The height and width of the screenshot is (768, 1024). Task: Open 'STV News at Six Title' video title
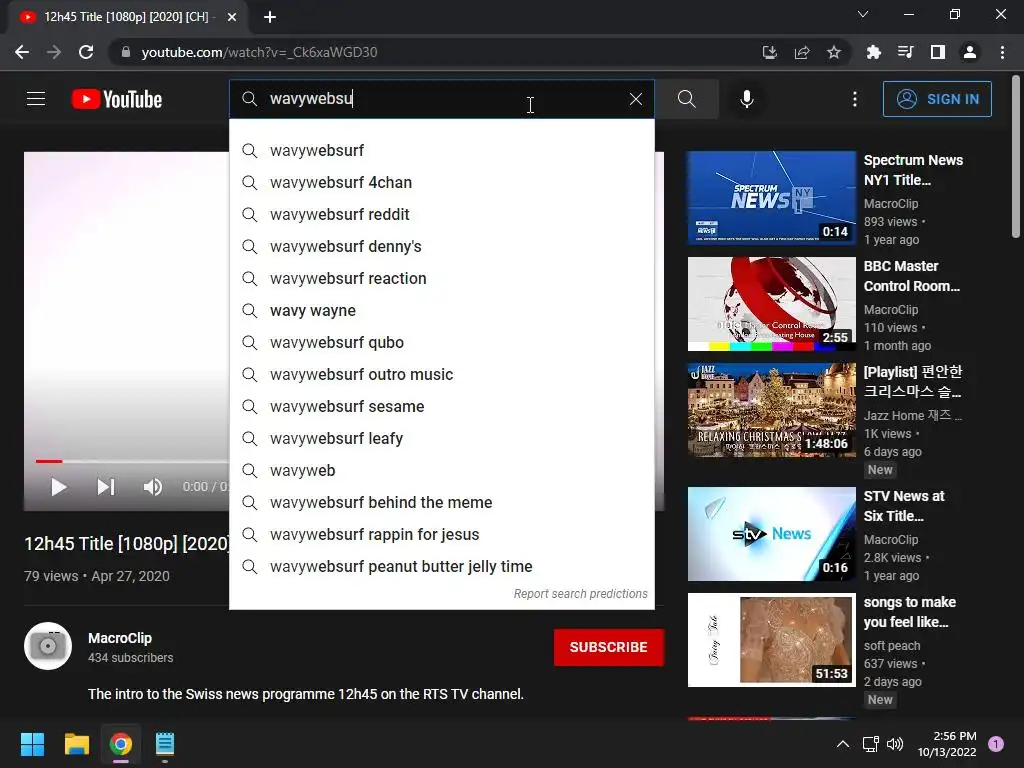coord(904,506)
